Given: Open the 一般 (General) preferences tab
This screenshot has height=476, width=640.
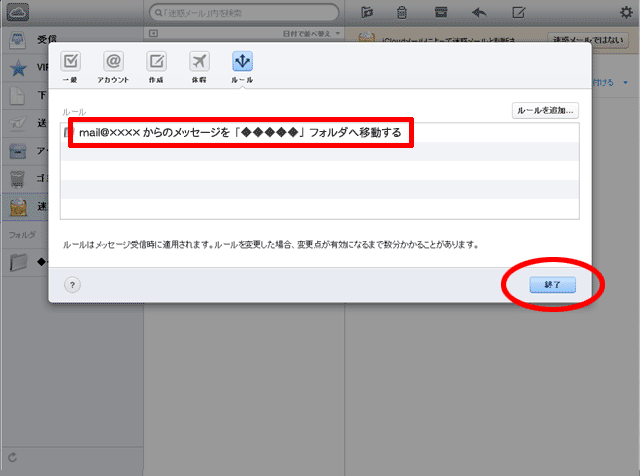Looking at the screenshot, I should pos(72,66).
